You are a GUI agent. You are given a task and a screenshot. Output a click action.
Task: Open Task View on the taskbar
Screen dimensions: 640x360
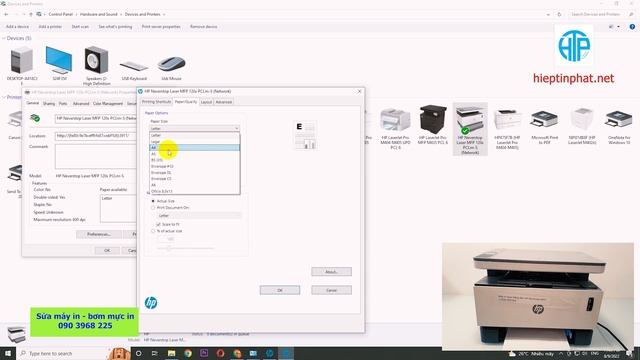(x=155, y=353)
